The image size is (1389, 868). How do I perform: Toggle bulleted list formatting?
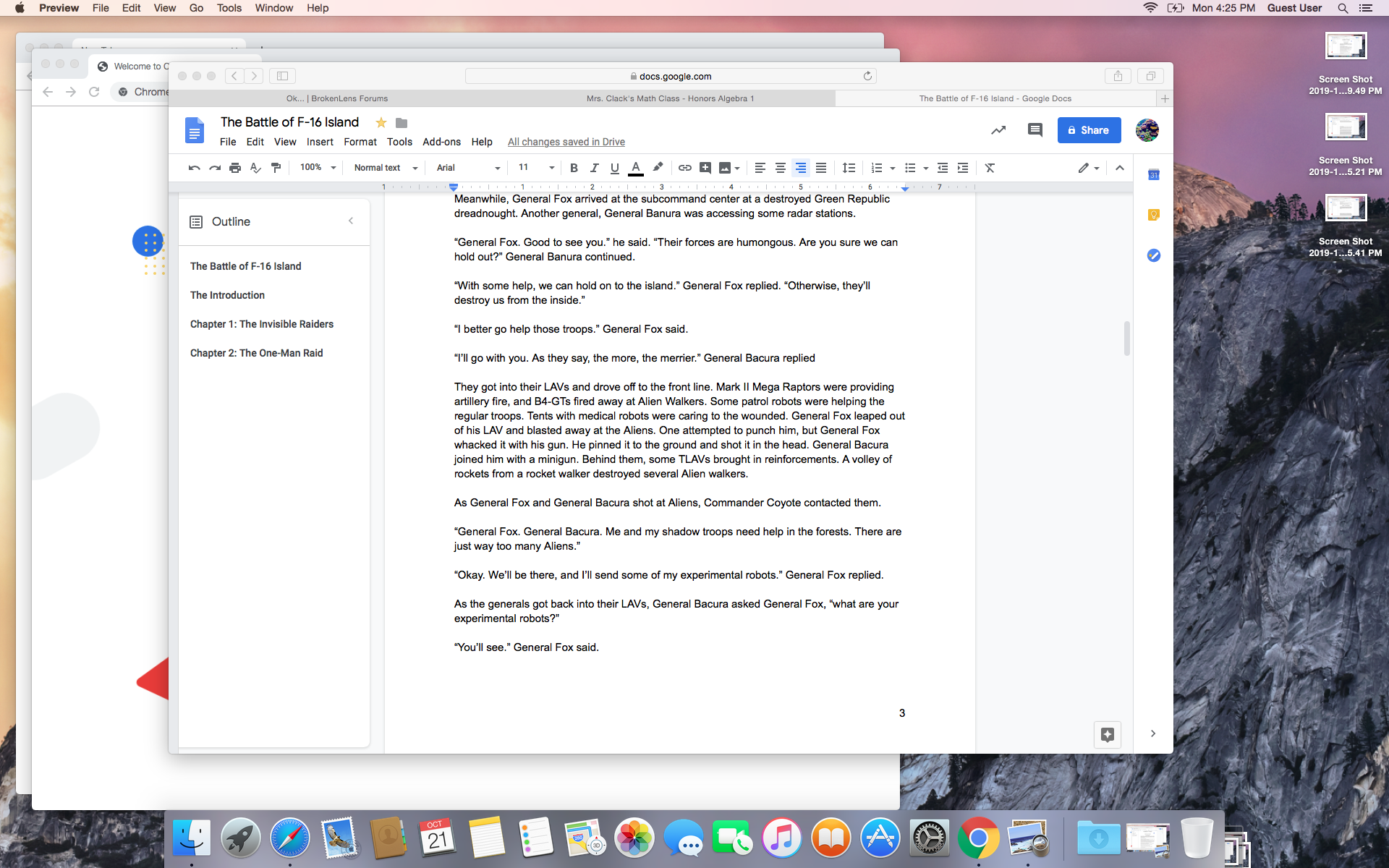(910, 168)
